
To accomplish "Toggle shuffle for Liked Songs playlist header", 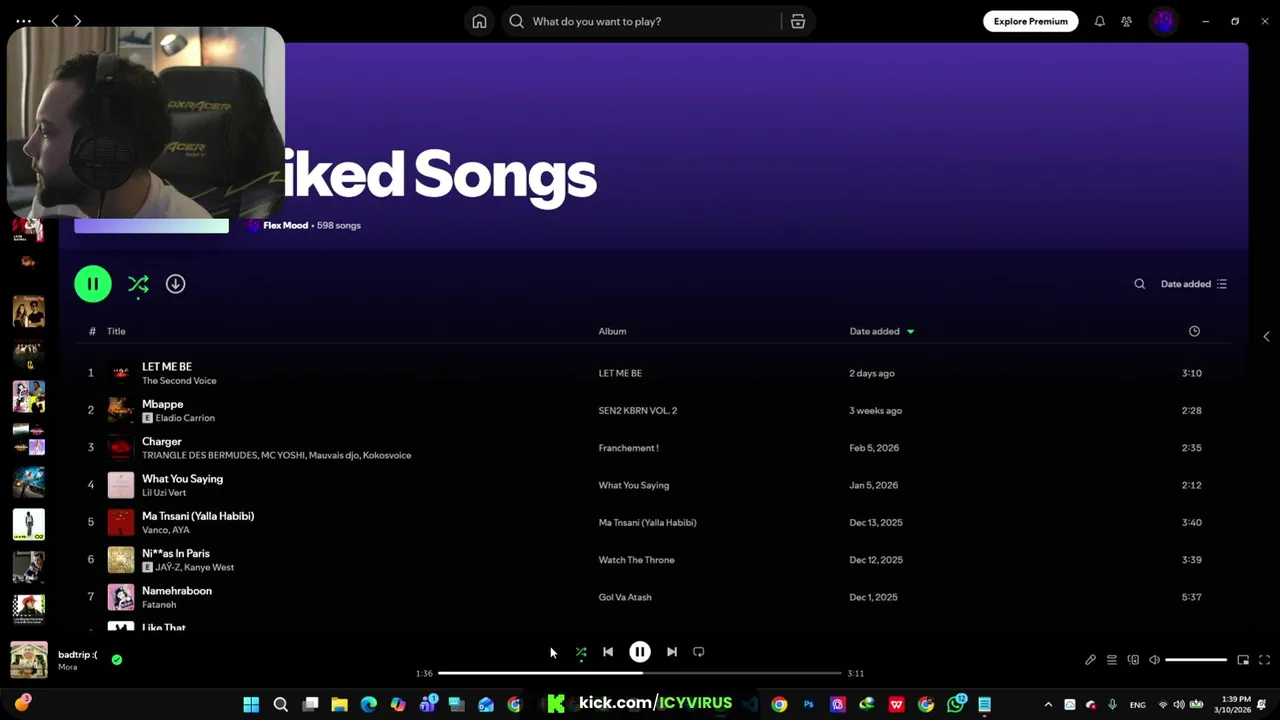I will pyautogui.click(x=138, y=284).
